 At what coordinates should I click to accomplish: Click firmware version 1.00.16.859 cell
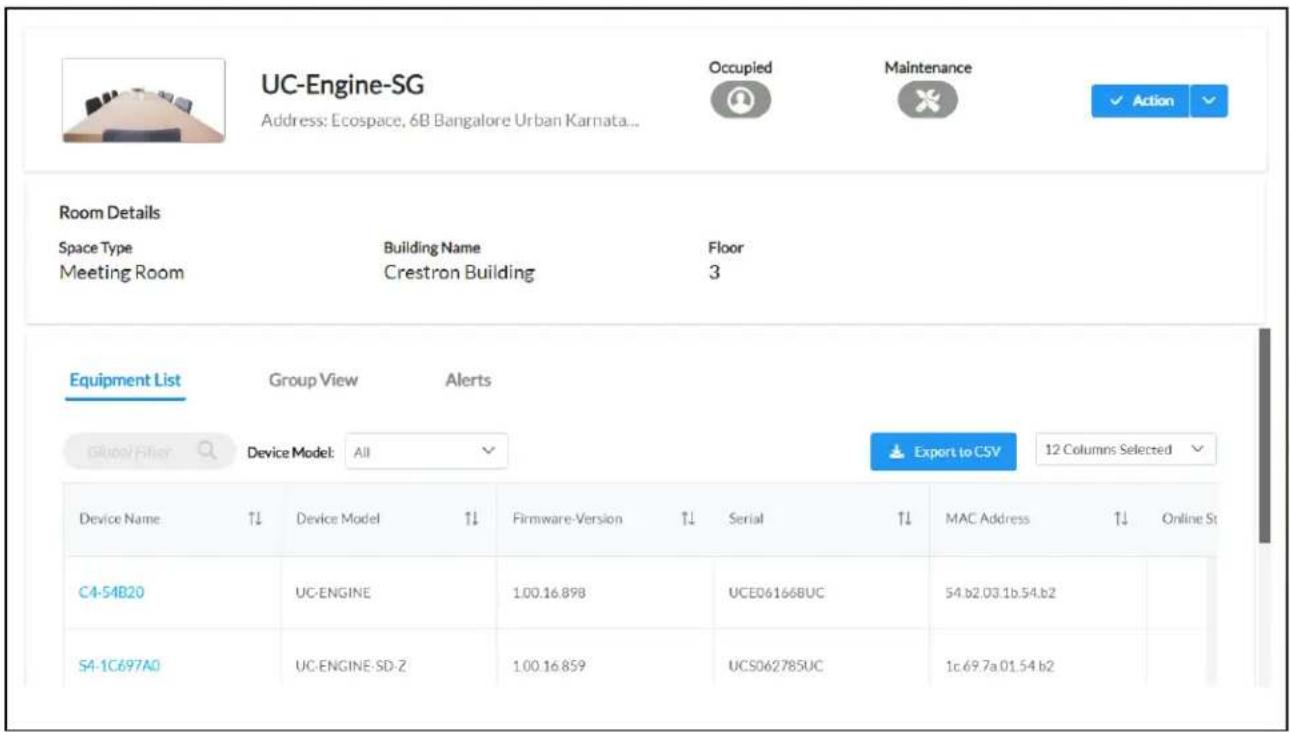click(x=548, y=665)
